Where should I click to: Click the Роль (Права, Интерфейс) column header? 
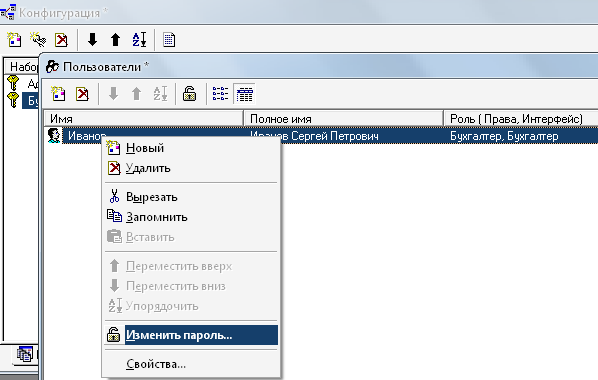click(521, 119)
